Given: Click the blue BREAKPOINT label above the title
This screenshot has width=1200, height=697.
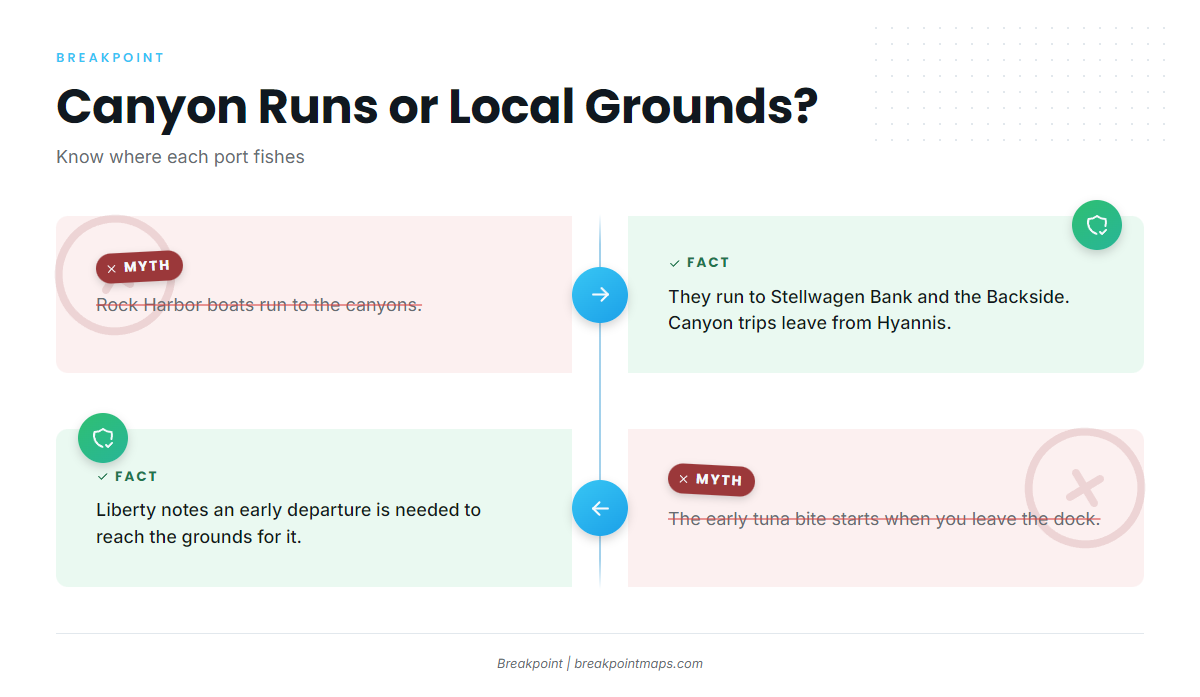Looking at the screenshot, I should click(110, 58).
